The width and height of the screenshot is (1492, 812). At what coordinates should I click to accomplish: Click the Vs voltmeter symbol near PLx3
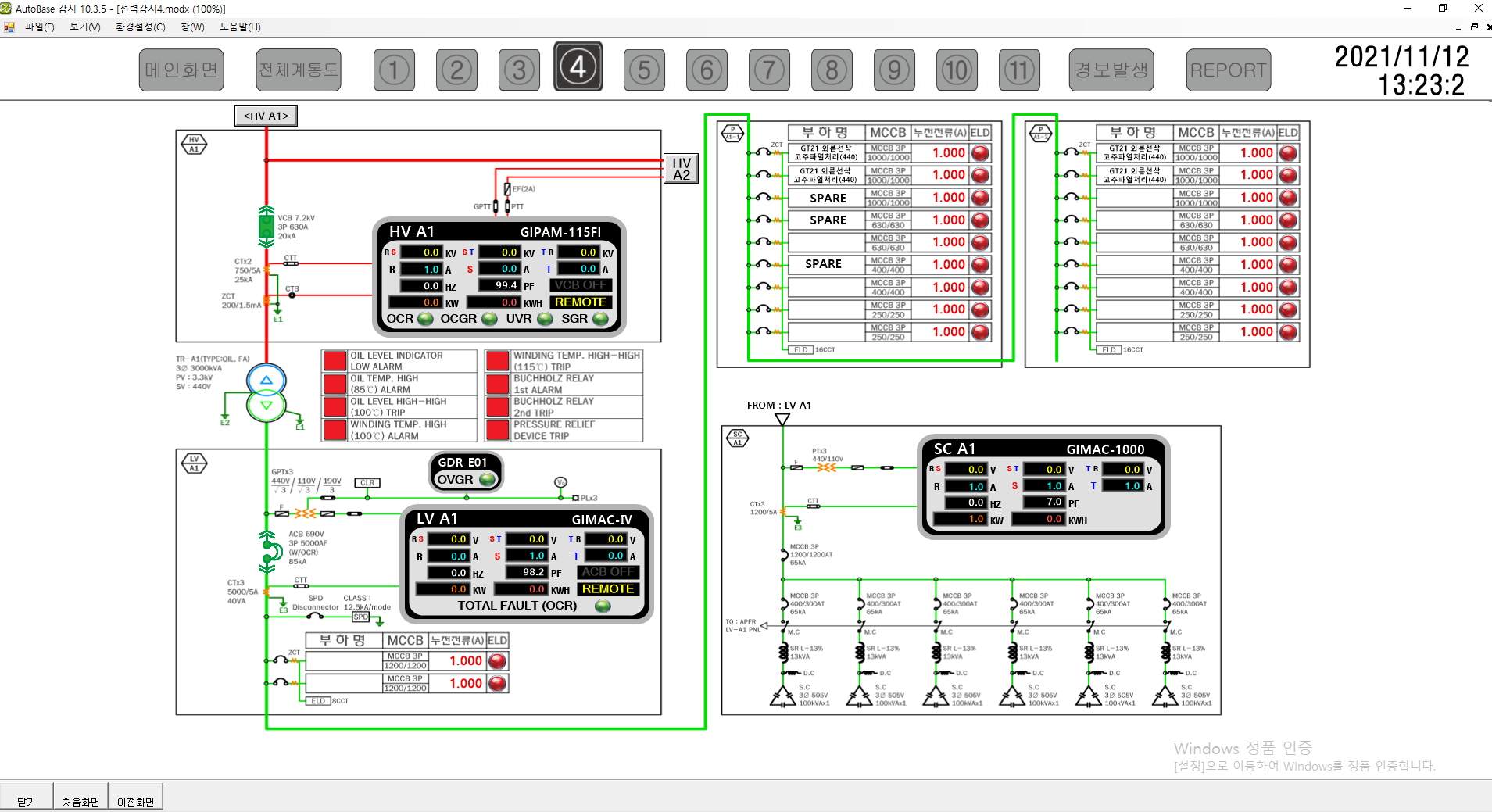pyautogui.click(x=560, y=482)
